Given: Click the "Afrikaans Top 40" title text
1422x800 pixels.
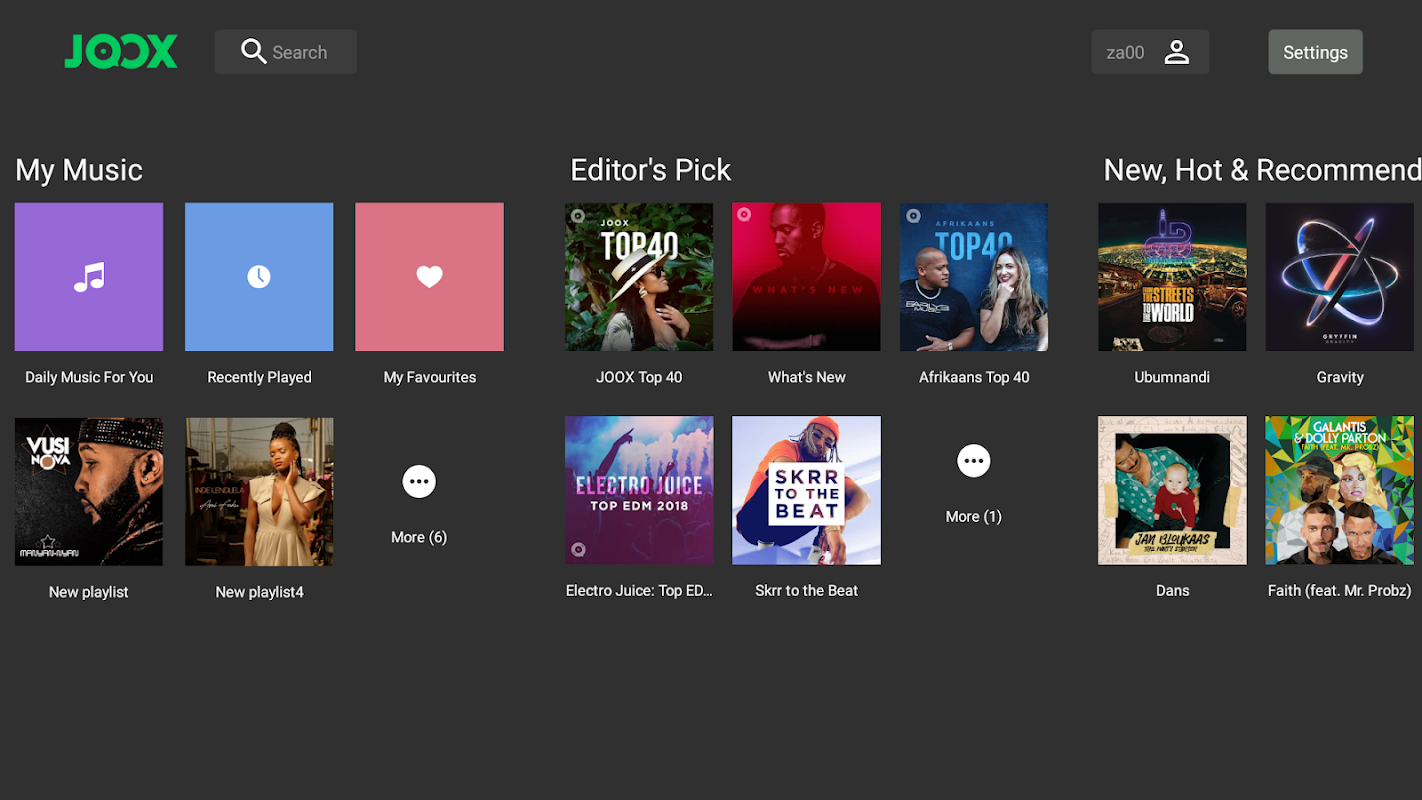Looking at the screenshot, I should (974, 377).
